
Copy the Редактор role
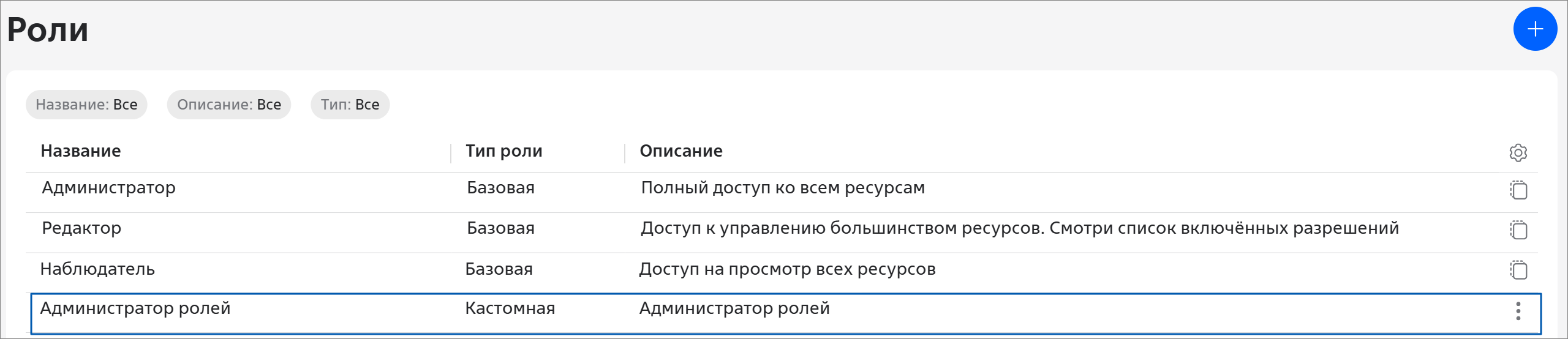click(1518, 230)
